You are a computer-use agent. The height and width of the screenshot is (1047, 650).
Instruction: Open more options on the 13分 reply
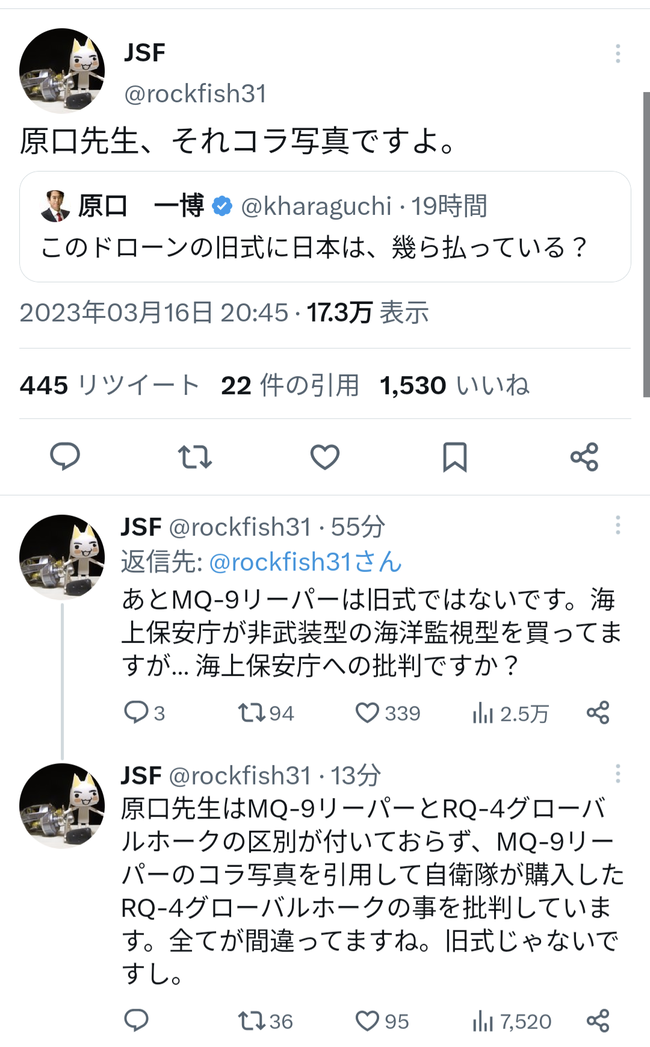tap(618, 774)
